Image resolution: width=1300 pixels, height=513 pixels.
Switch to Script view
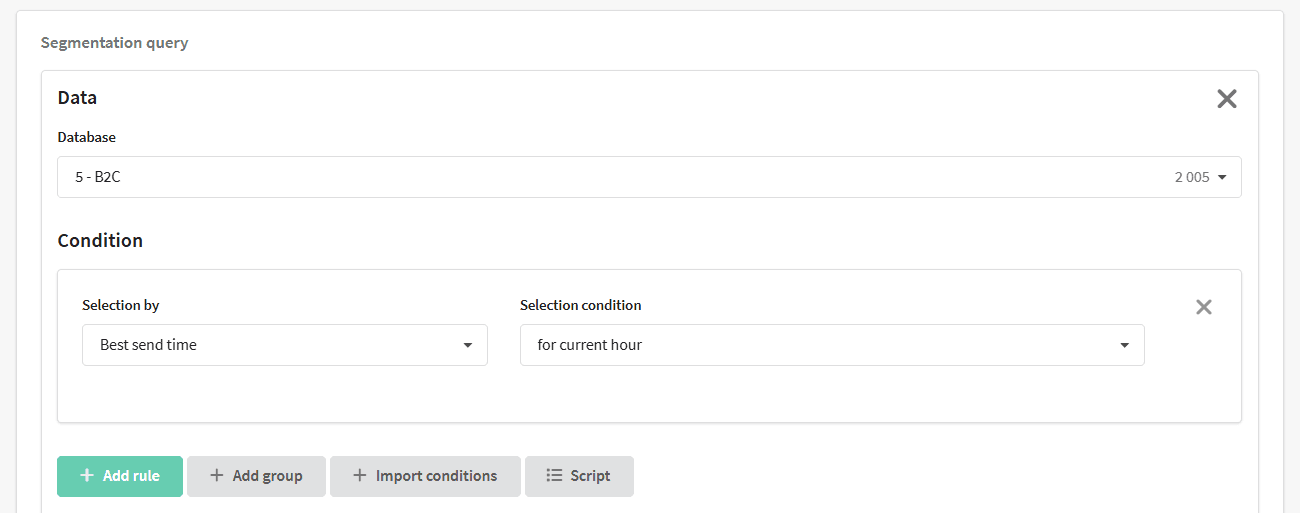pos(579,476)
